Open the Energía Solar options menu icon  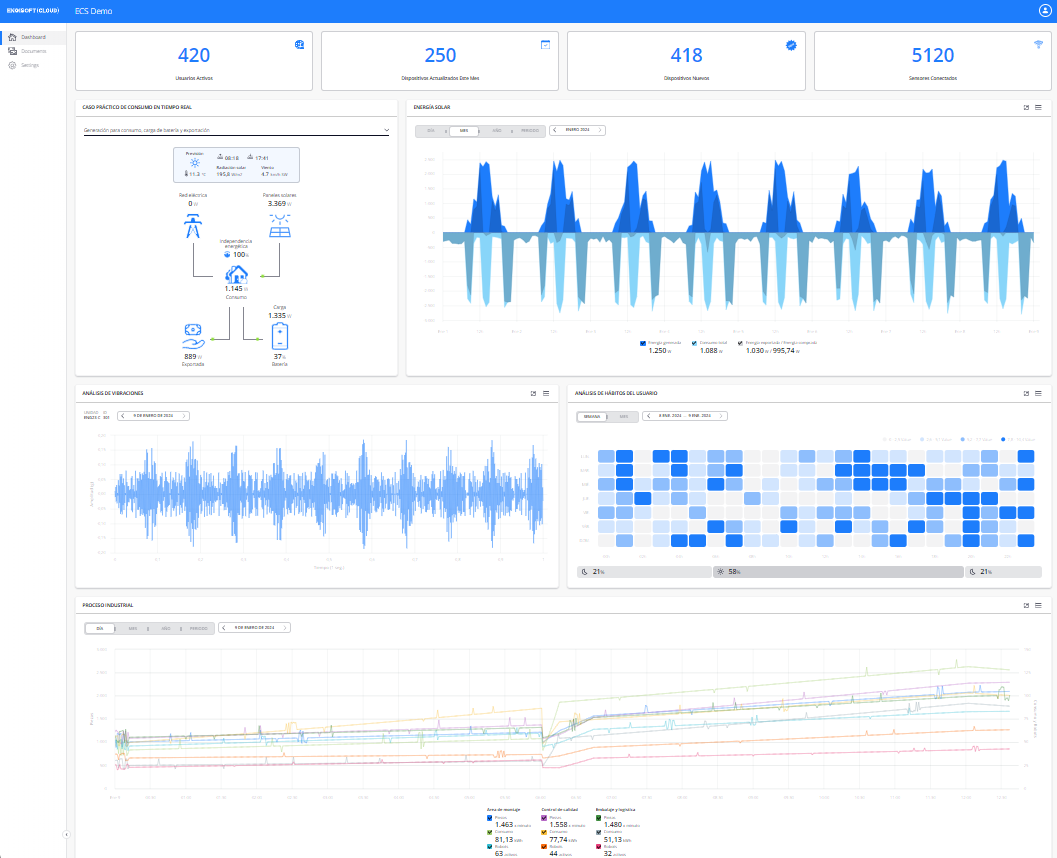[1038, 107]
